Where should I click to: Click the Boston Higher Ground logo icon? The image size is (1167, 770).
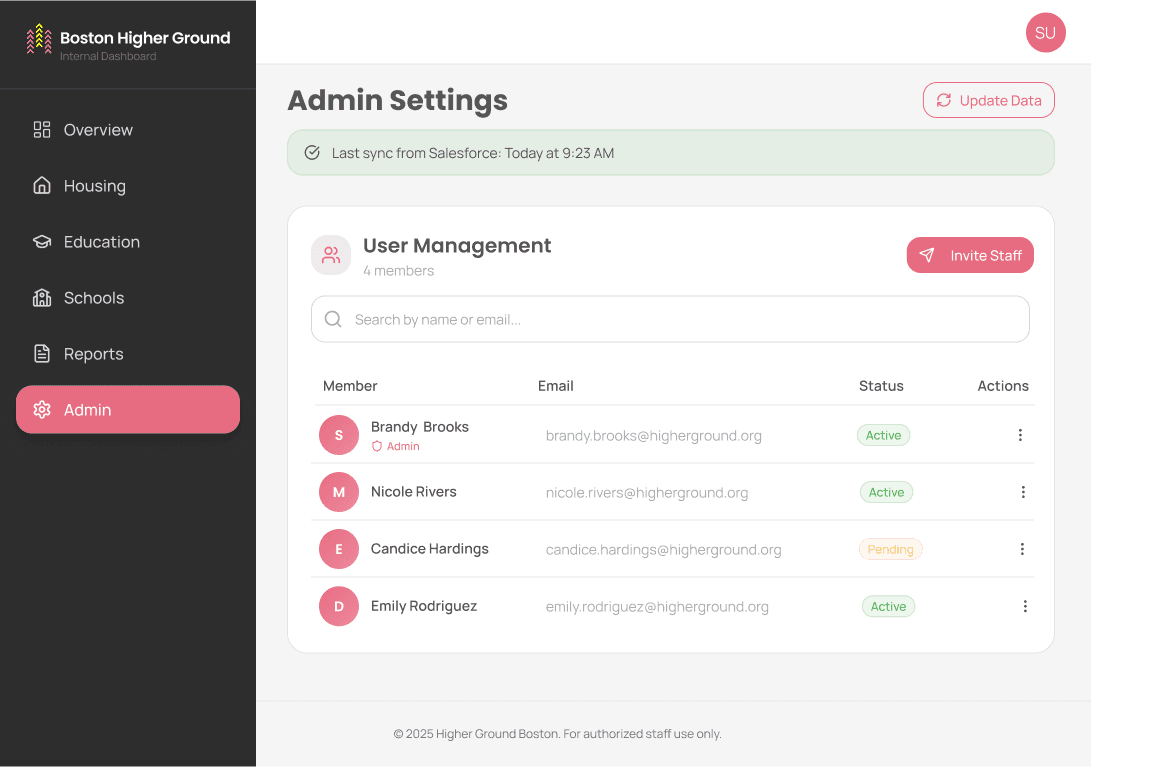click(x=39, y=39)
